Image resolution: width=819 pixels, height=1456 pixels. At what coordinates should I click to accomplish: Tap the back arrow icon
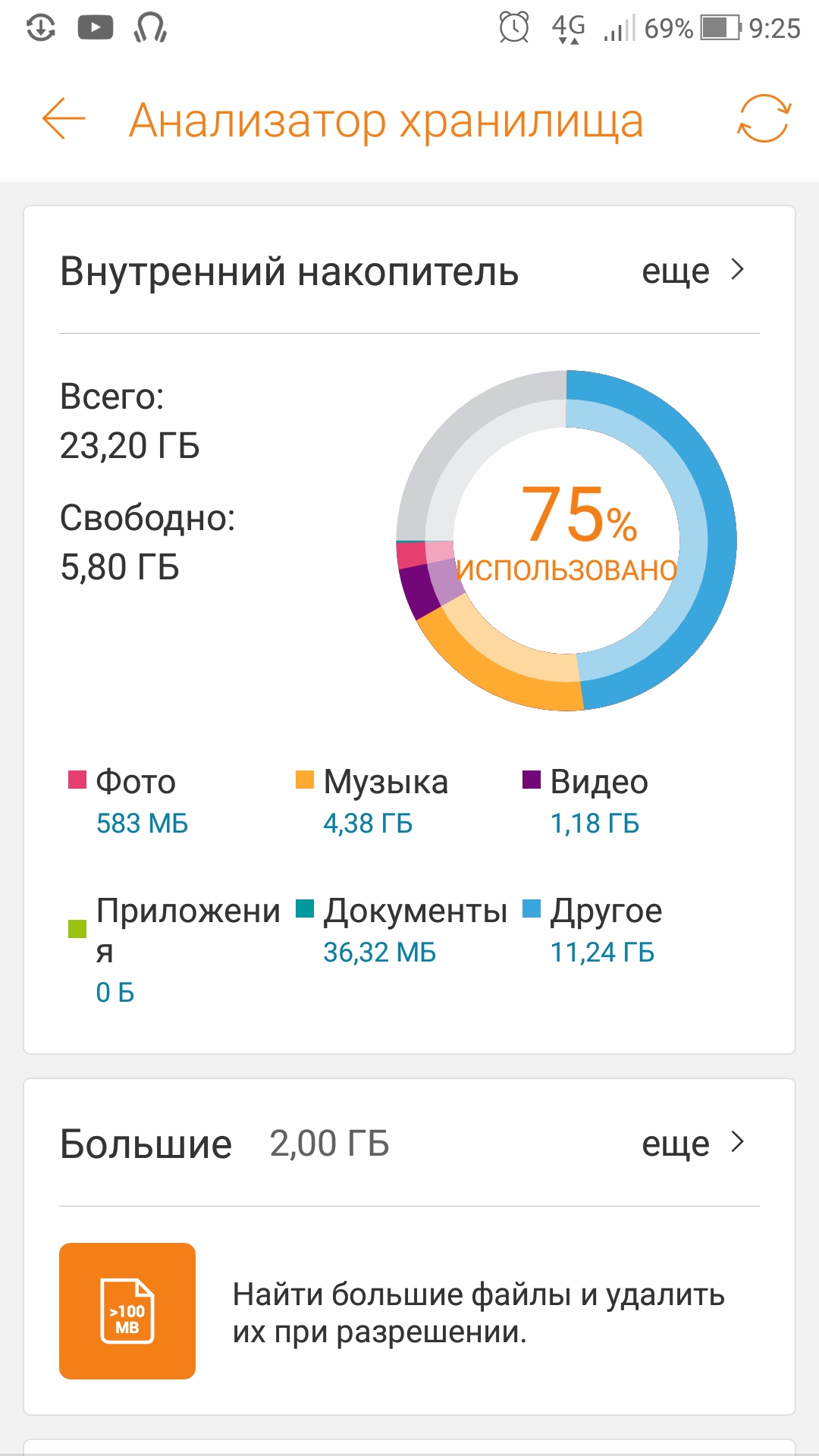point(64,119)
